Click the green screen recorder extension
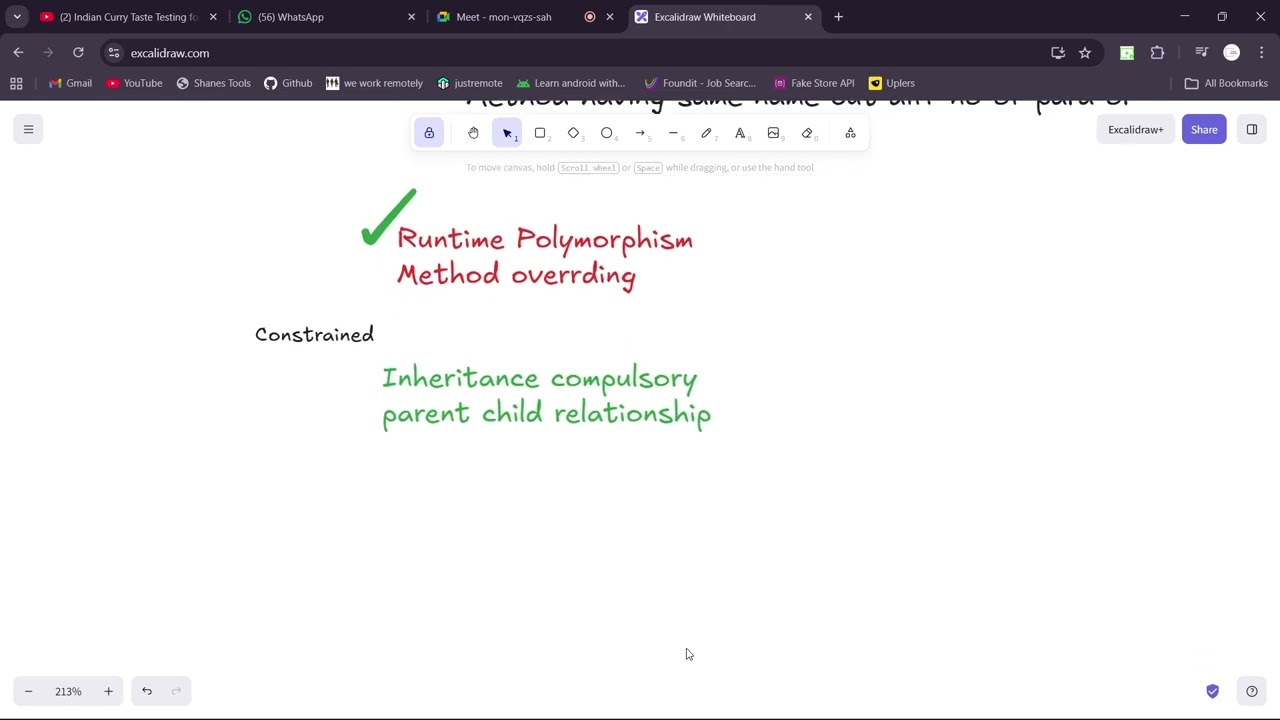The height and width of the screenshot is (720, 1280). point(1127,53)
